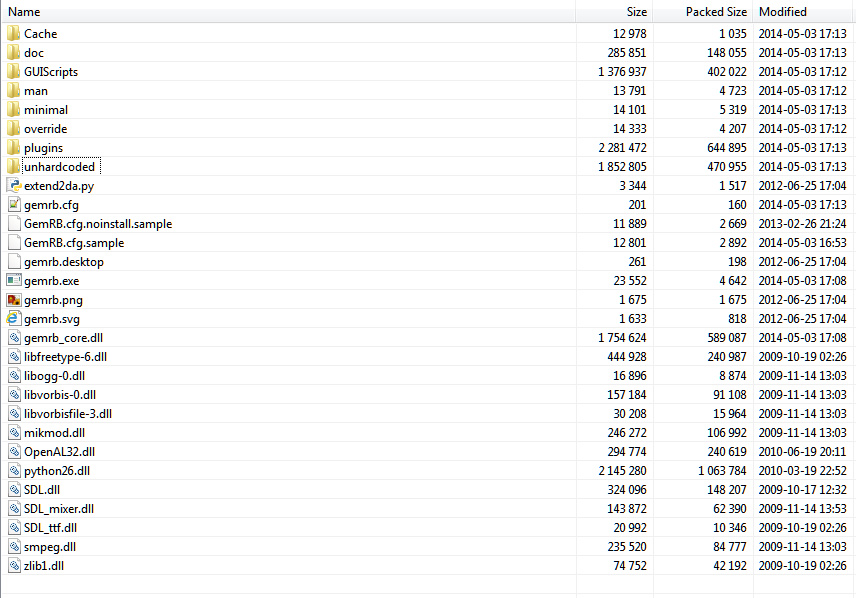This screenshot has height=598, width=856.
Task: Select the Python icon of extend2da.py
Action: 14,186
